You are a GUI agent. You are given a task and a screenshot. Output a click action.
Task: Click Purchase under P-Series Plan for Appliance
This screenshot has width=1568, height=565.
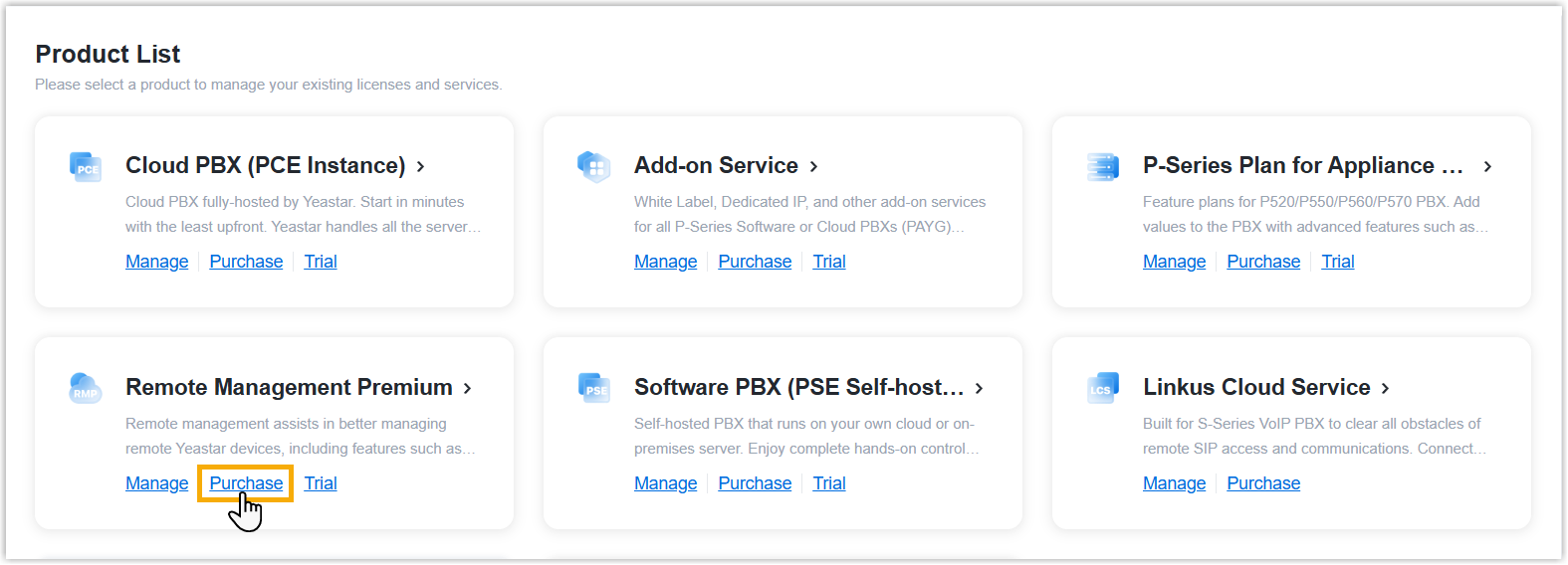click(x=1262, y=262)
